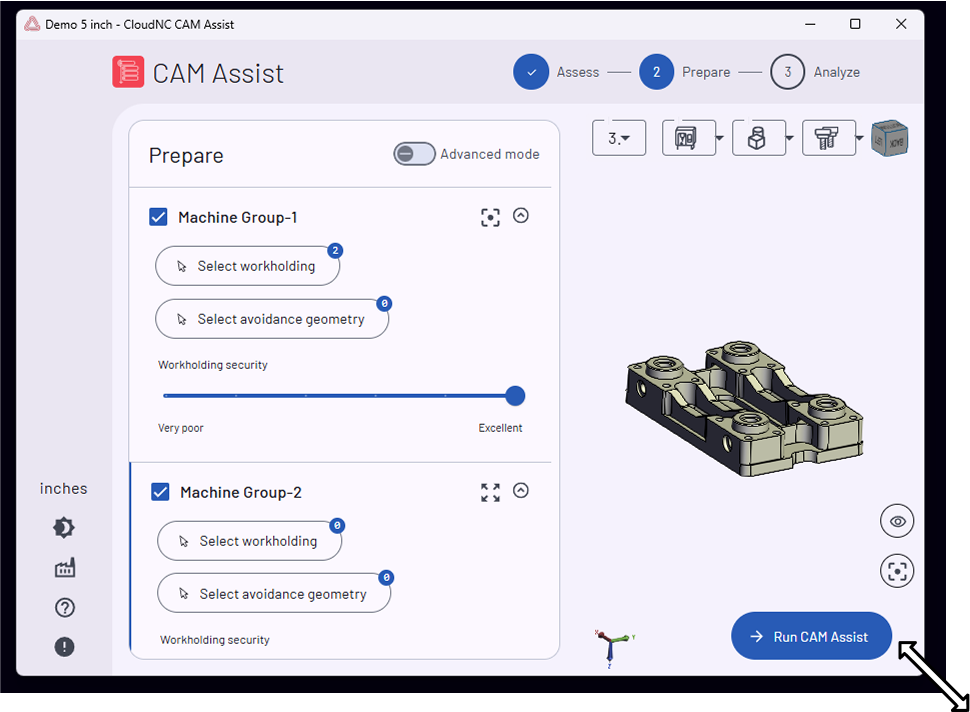
Task: Click the Very poor slider label
Action: (181, 428)
